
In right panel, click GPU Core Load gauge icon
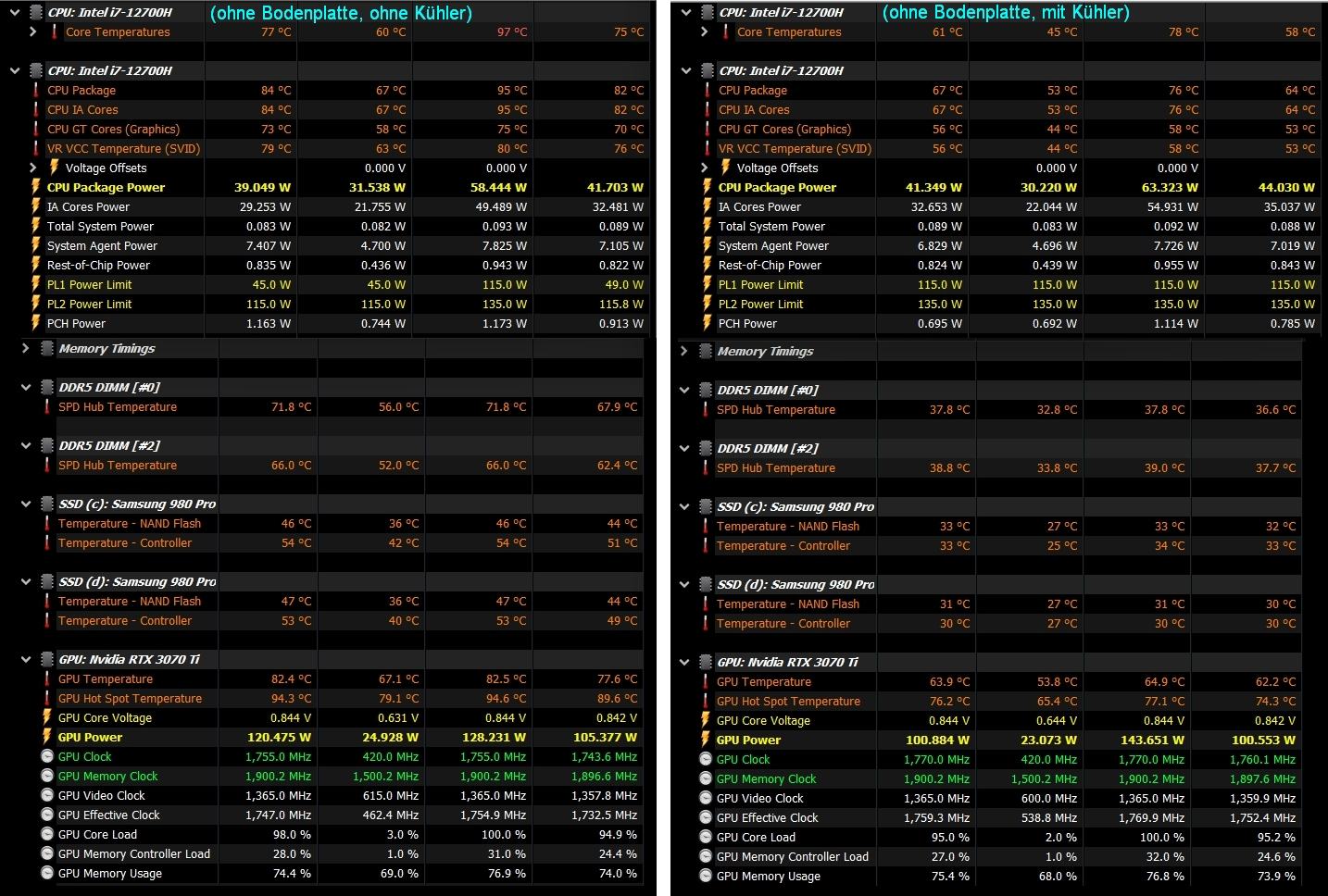(706, 838)
